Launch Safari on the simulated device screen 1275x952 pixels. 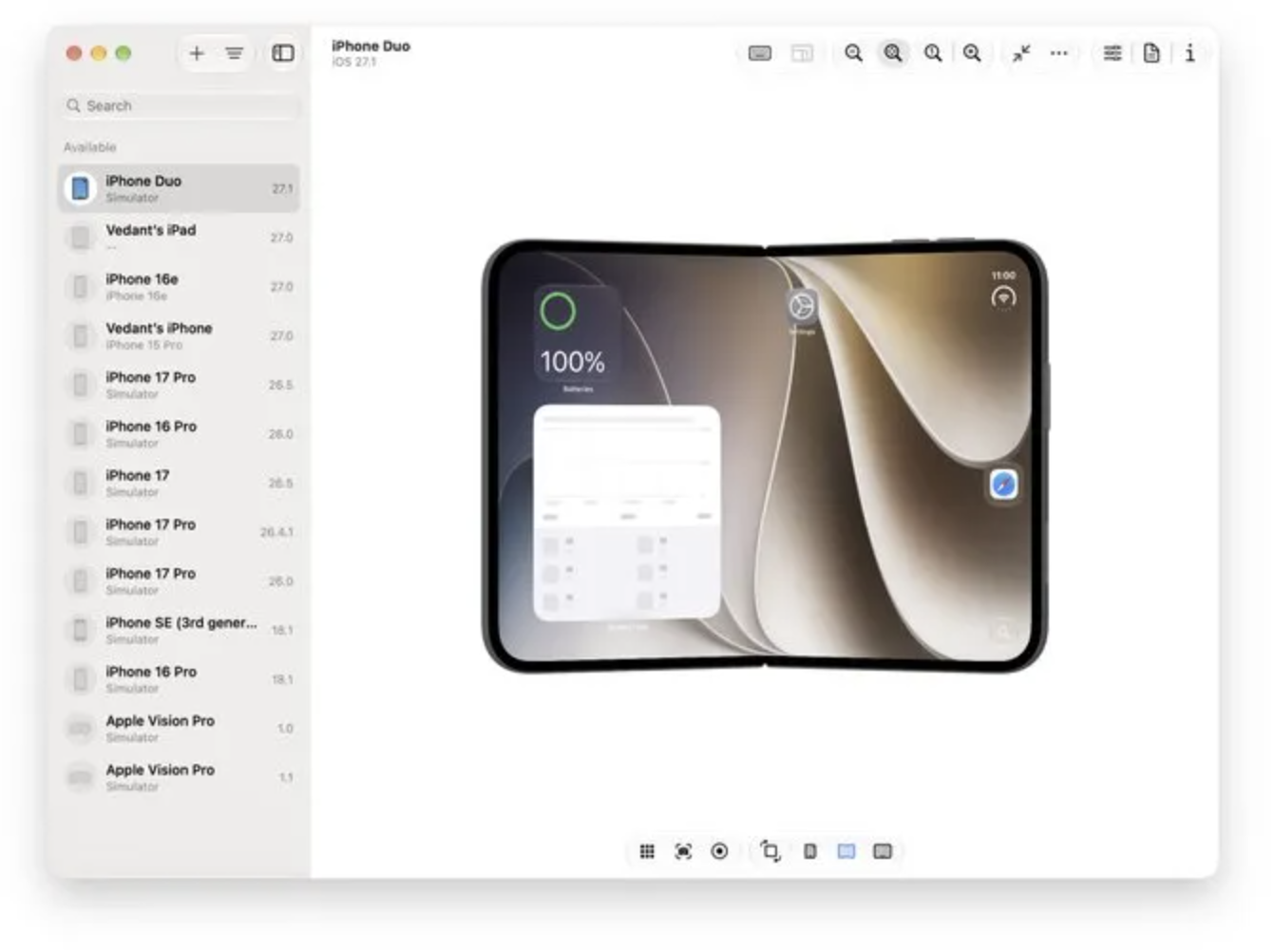tap(1003, 485)
